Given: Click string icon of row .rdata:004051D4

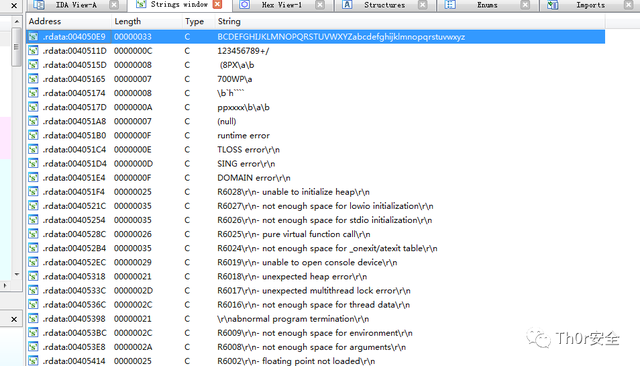Looking at the screenshot, I should 33,164.
